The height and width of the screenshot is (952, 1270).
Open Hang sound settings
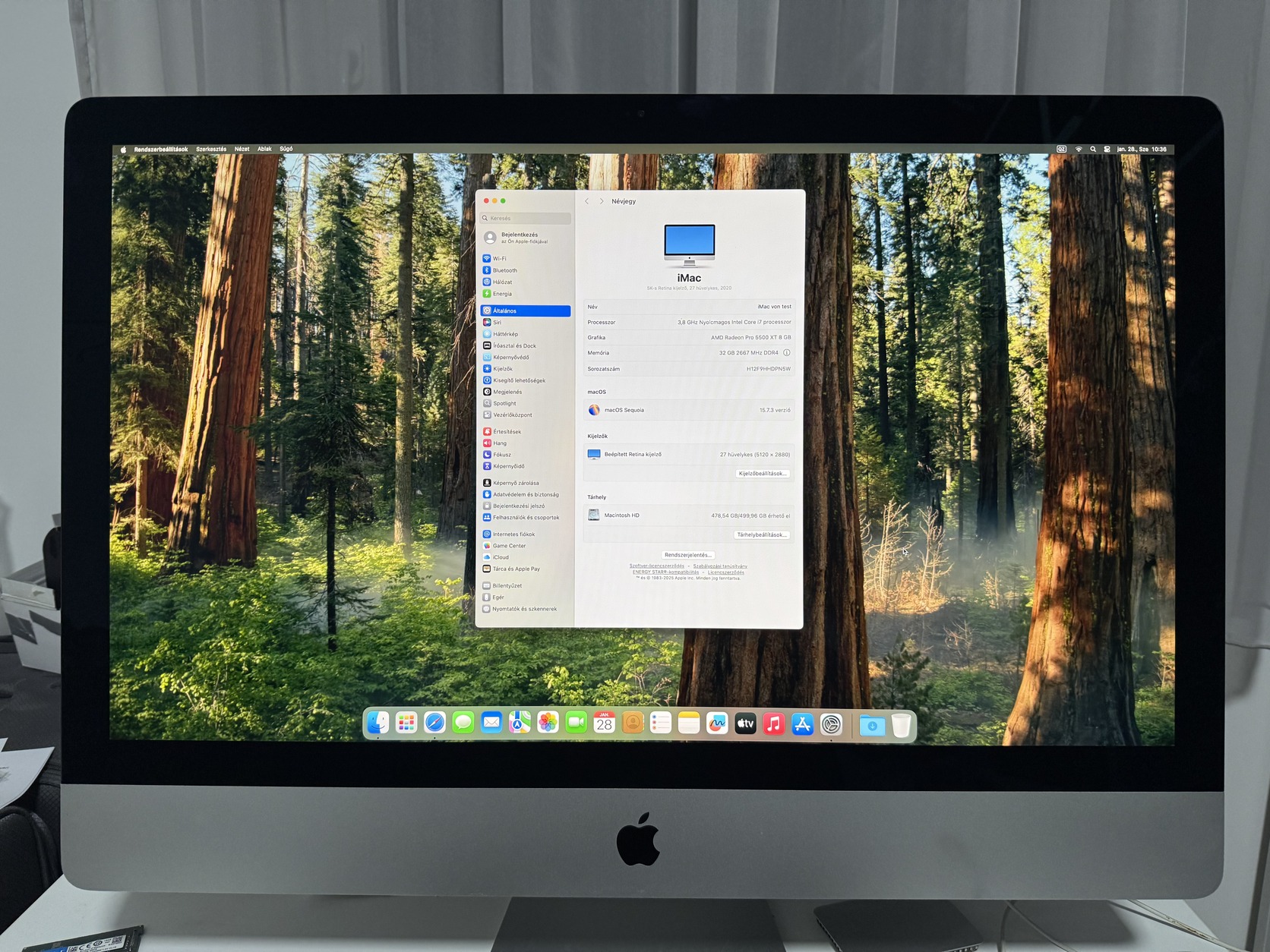point(526,443)
